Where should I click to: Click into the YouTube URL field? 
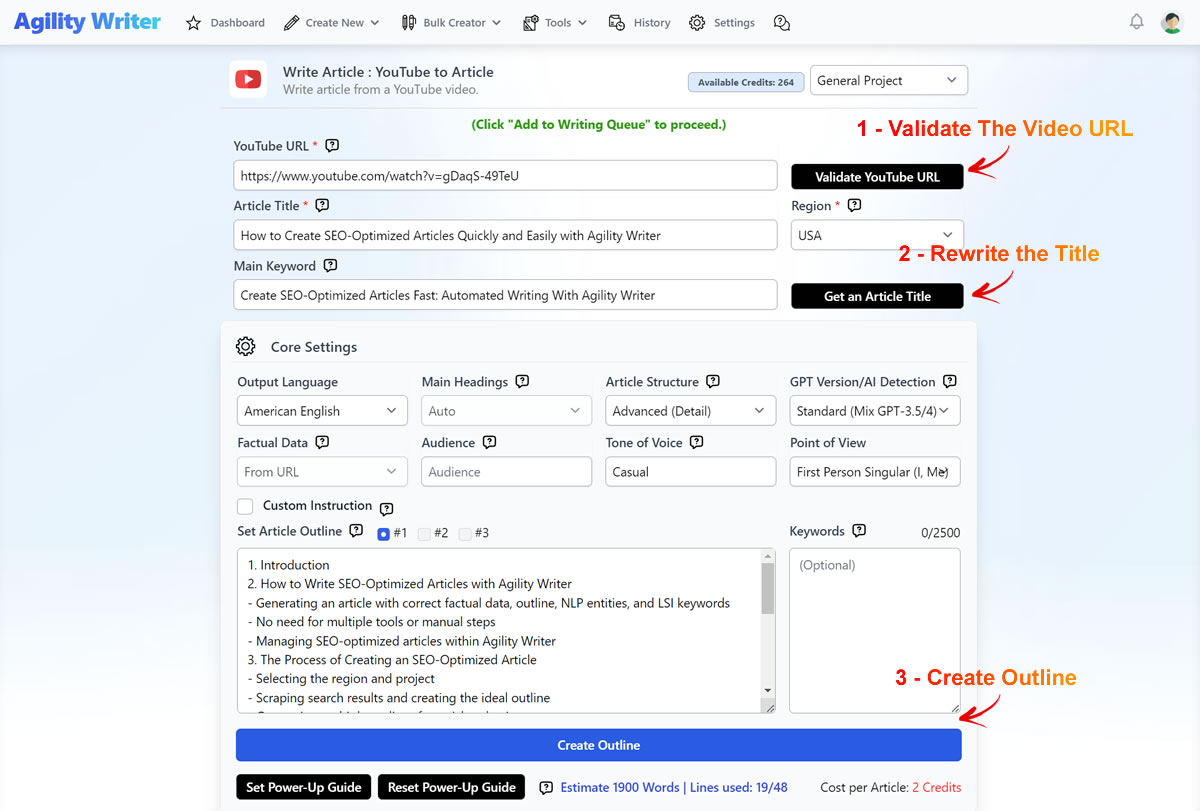tap(505, 175)
